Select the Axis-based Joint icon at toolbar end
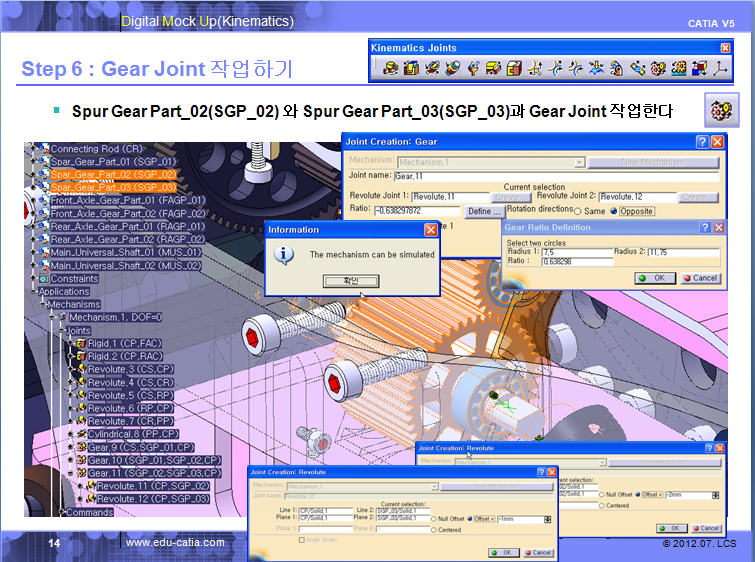 pos(719,68)
